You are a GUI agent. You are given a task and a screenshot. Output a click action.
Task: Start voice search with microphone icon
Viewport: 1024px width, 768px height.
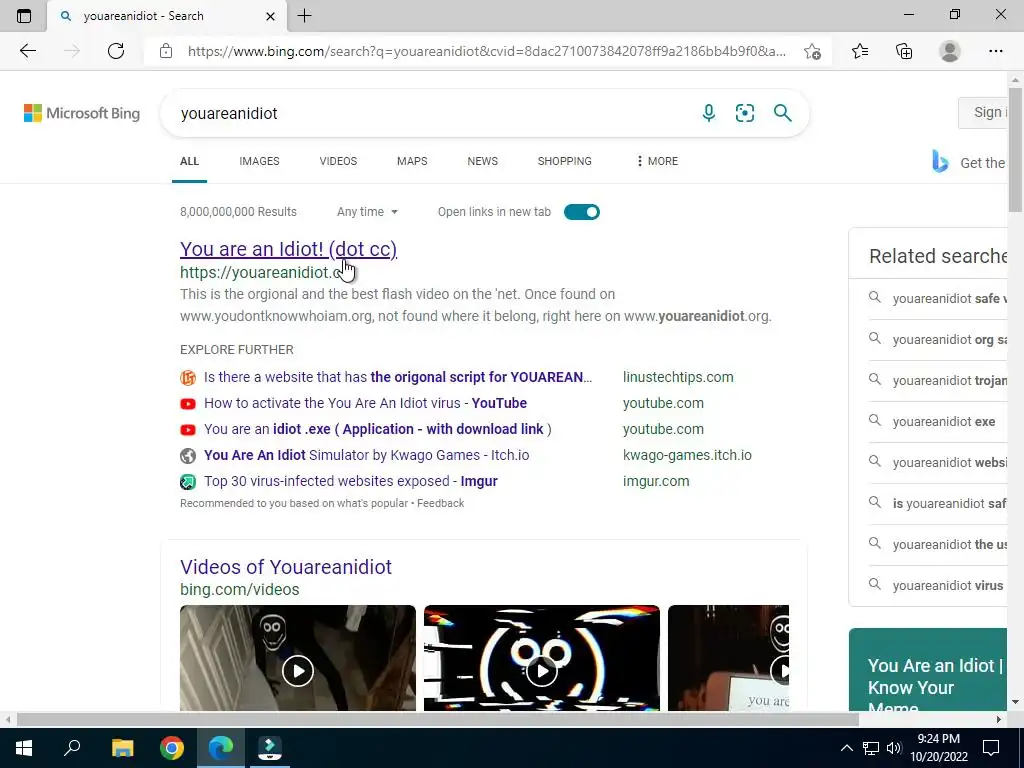709,113
